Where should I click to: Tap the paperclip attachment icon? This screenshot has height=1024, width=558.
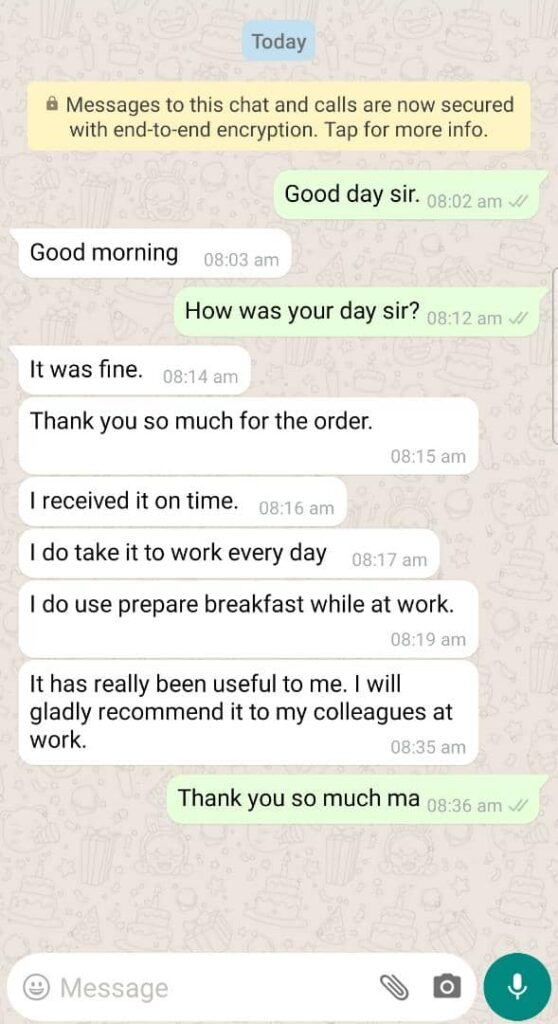coord(394,987)
